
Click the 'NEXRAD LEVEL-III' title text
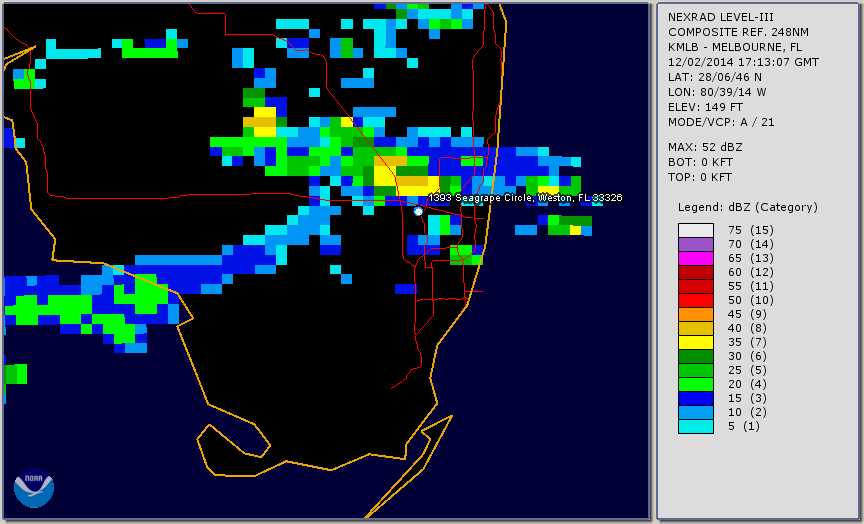coord(721,18)
